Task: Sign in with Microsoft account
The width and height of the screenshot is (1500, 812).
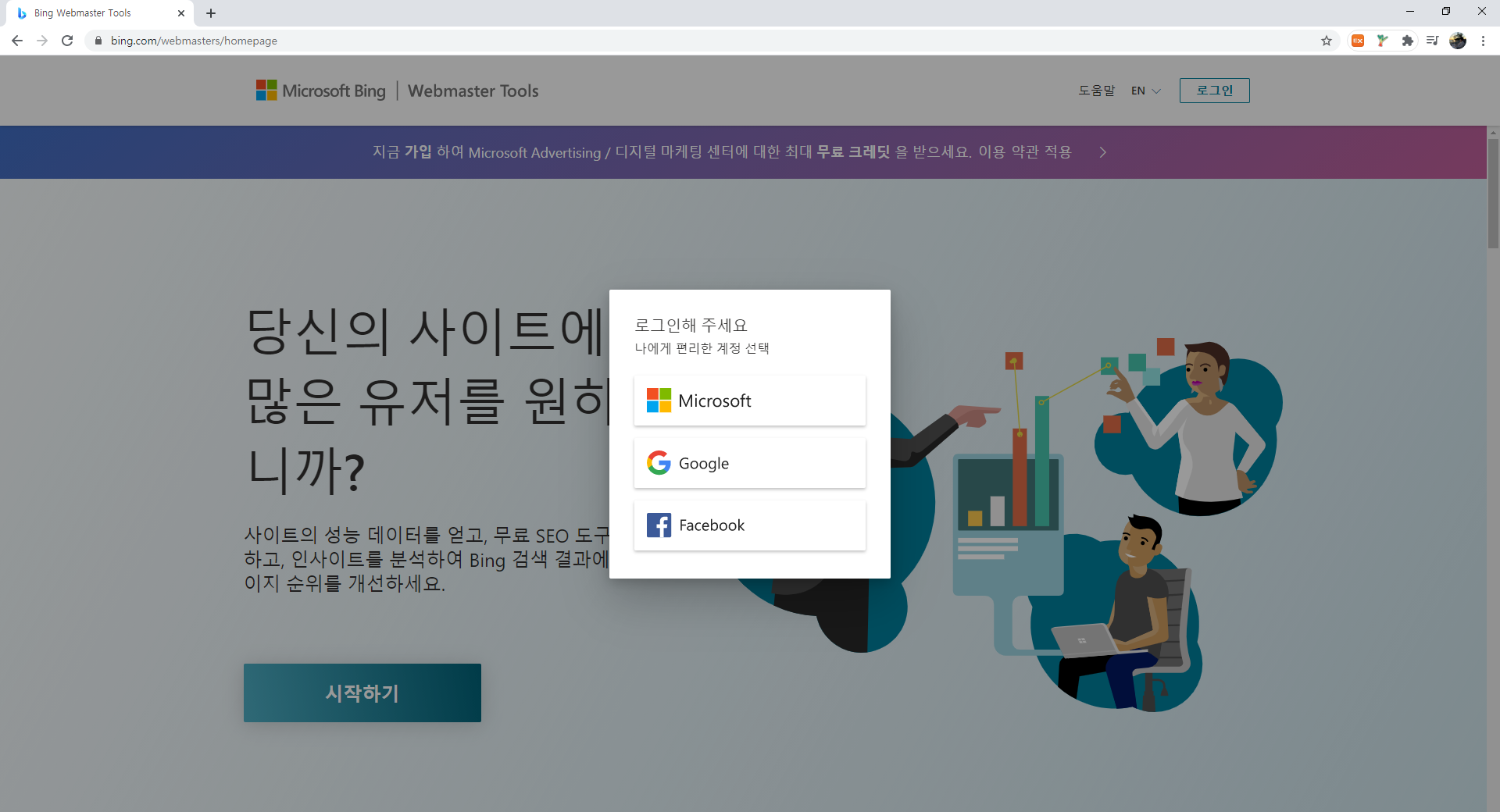Action: 750,401
